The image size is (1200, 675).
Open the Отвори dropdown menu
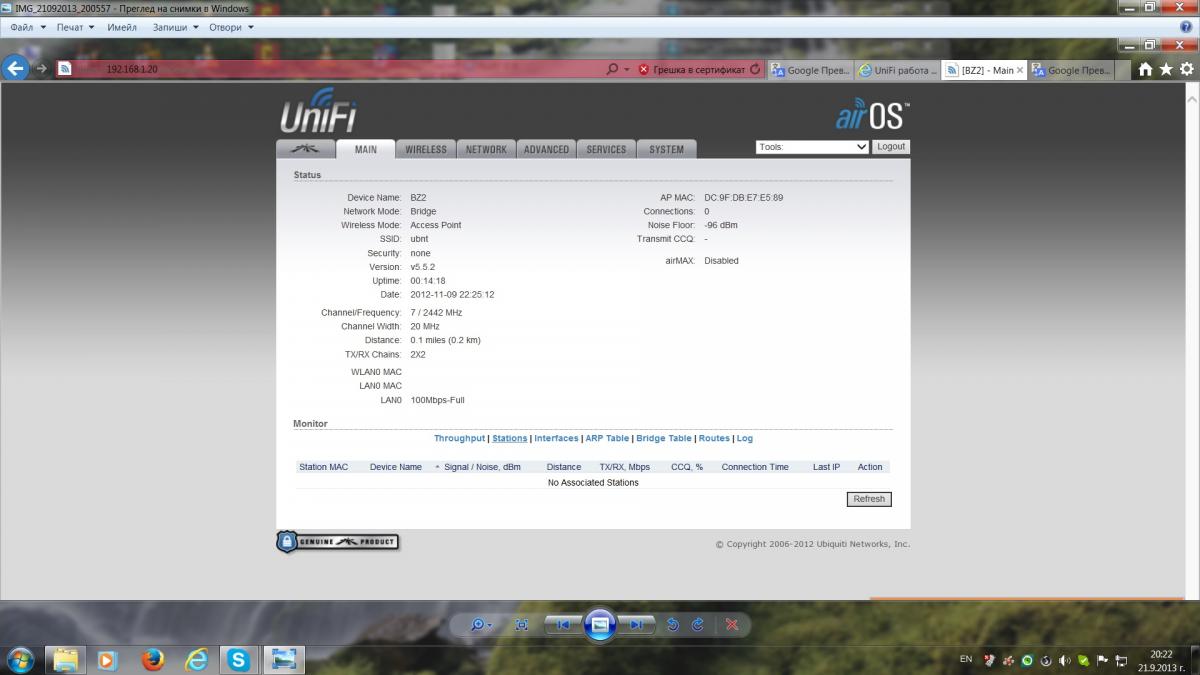coord(231,28)
